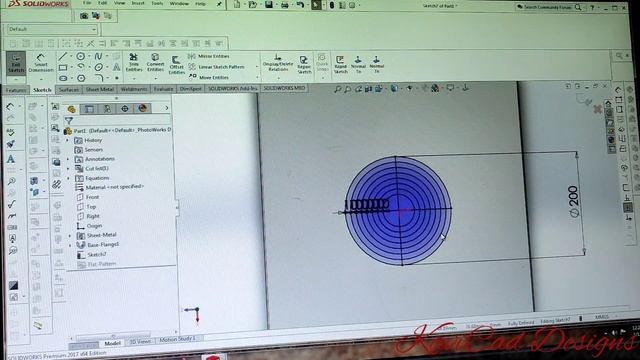Click the feature tree filter icon
This screenshot has height=360, width=640.
[69, 120]
